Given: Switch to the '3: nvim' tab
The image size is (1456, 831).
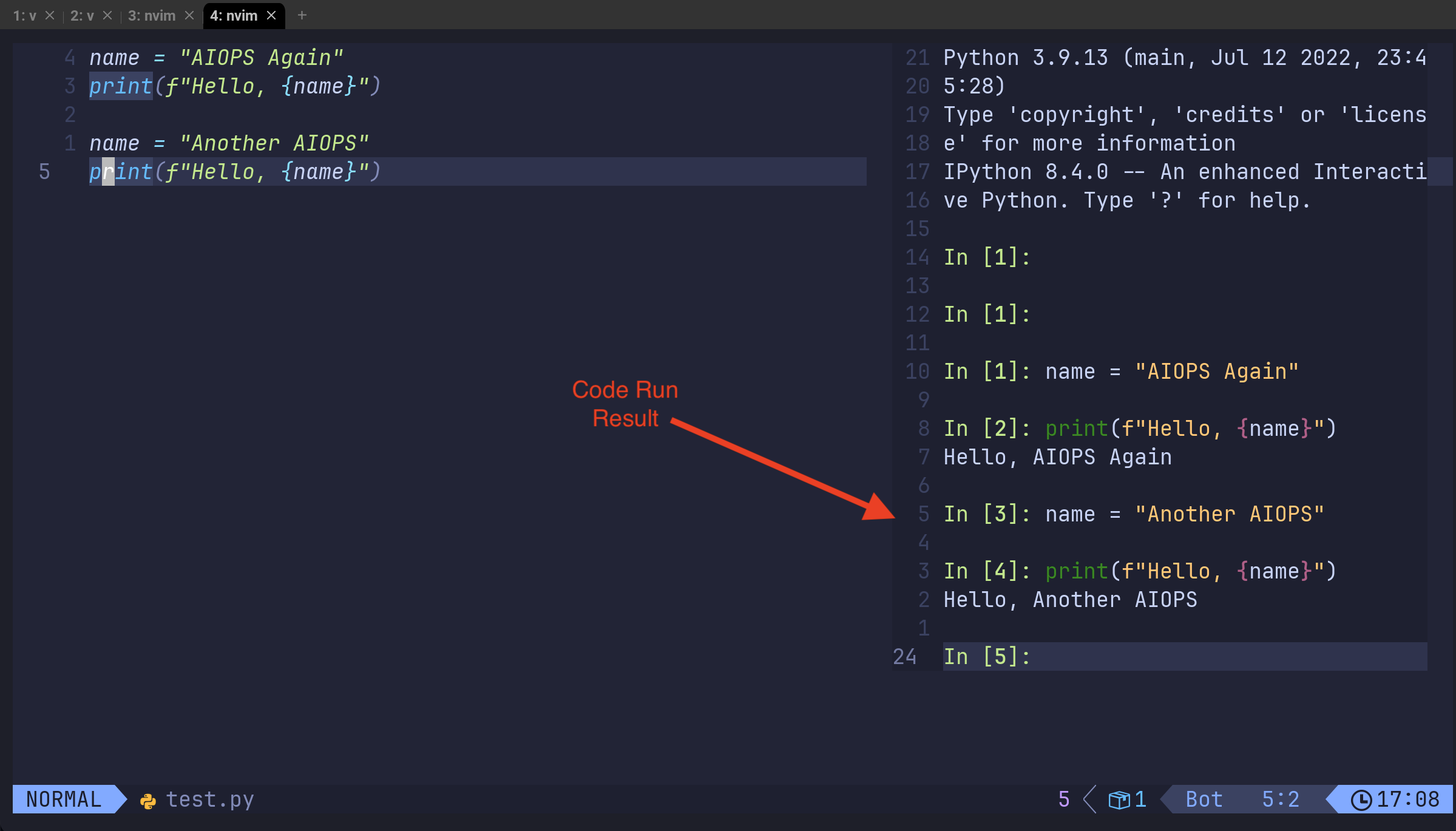Looking at the screenshot, I should (x=151, y=15).
